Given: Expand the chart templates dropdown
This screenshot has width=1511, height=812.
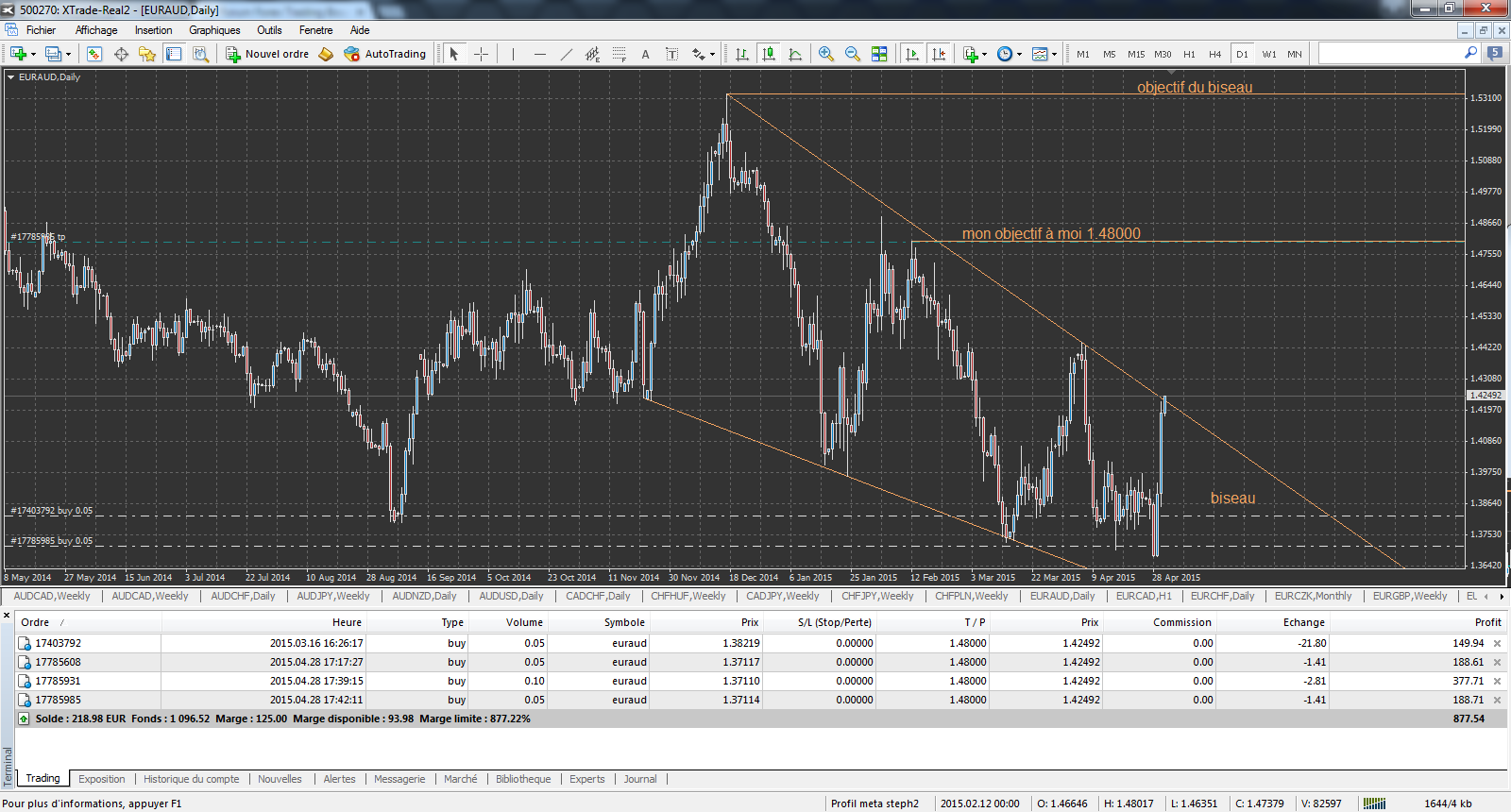Looking at the screenshot, I should [x=1054, y=54].
